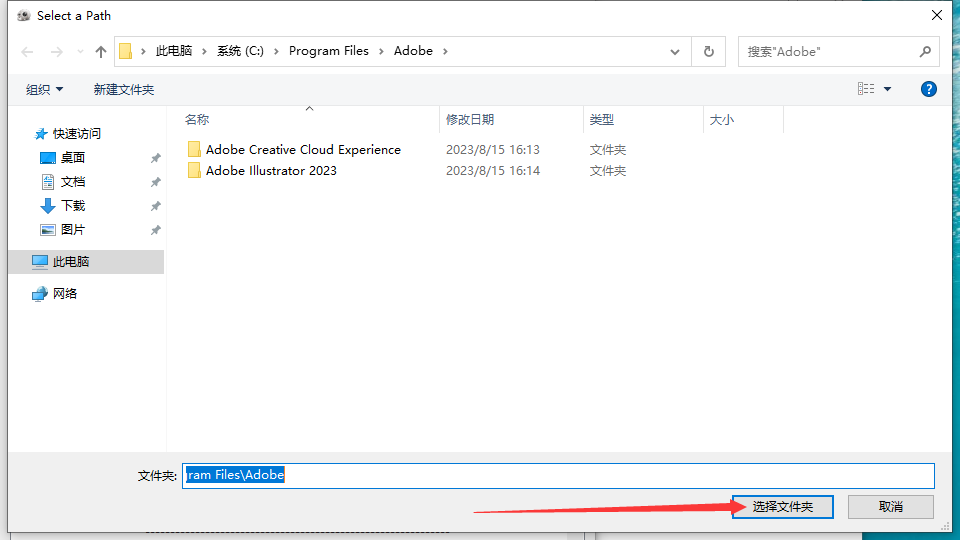Select 快速访问 in navigation pane
This screenshot has width=960, height=540.
click(77, 133)
